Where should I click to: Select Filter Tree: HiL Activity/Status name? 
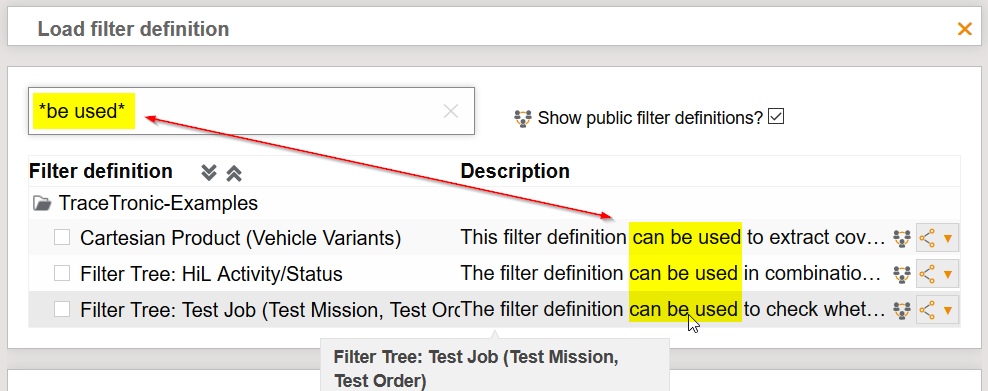tap(212, 274)
